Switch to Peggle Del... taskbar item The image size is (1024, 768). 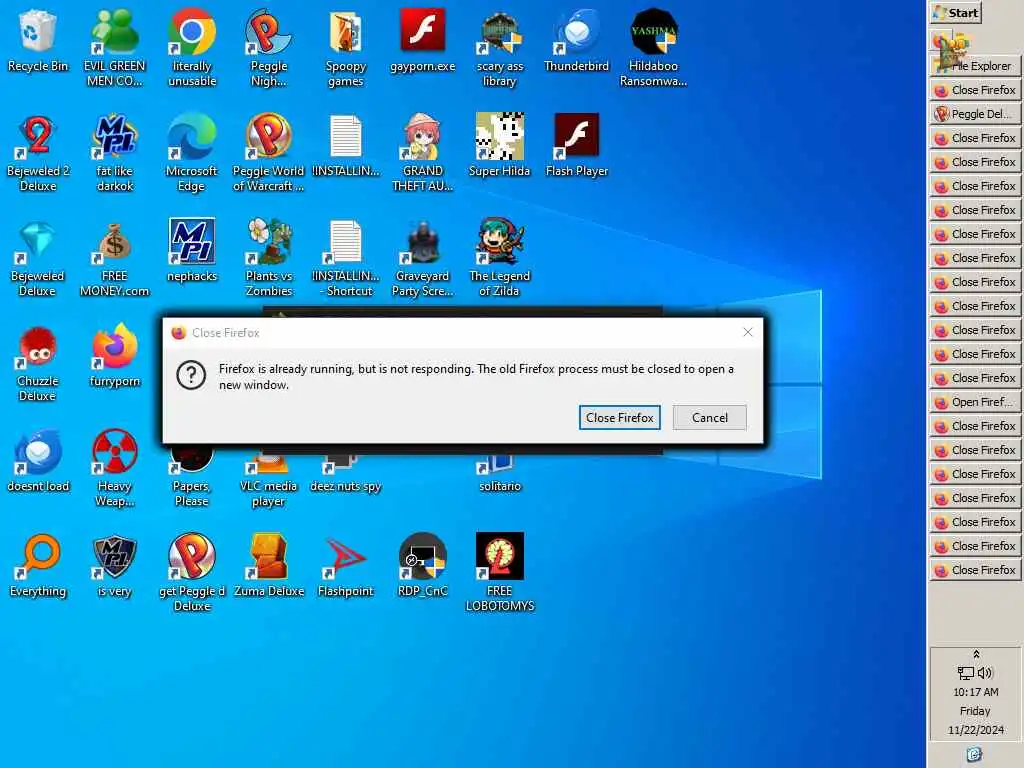[x=975, y=114]
